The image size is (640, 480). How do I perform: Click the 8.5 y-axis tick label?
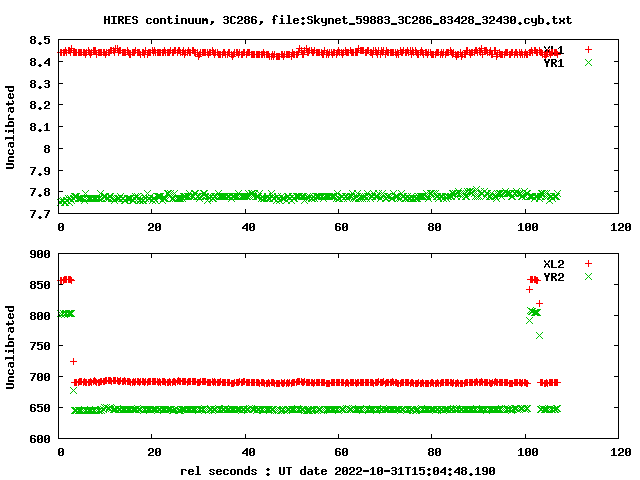click(x=40, y=40)
